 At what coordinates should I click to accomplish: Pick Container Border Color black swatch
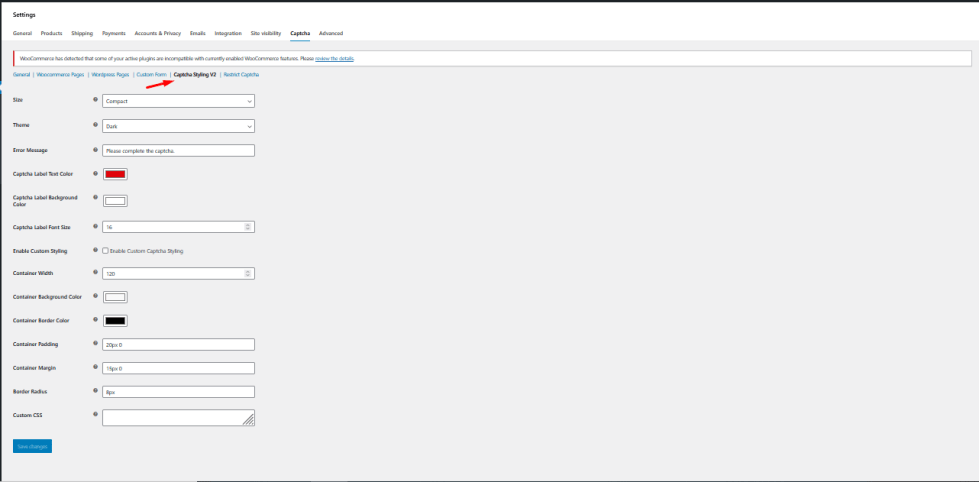[x=115, y=321]
